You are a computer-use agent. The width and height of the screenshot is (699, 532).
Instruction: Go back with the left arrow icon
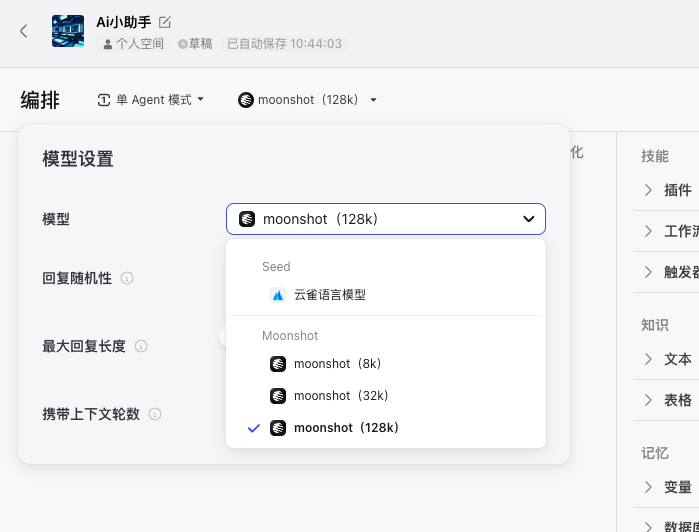pyautogui.click(x=24, y=31)
